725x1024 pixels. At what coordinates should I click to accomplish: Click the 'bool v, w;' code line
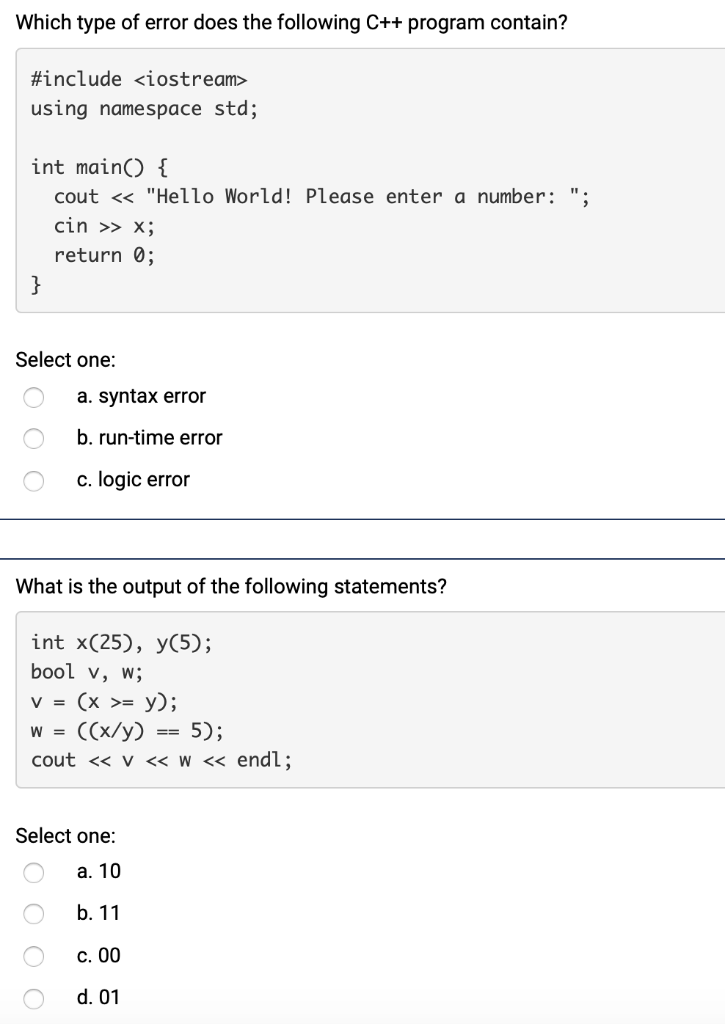click(x=87, y=672)
